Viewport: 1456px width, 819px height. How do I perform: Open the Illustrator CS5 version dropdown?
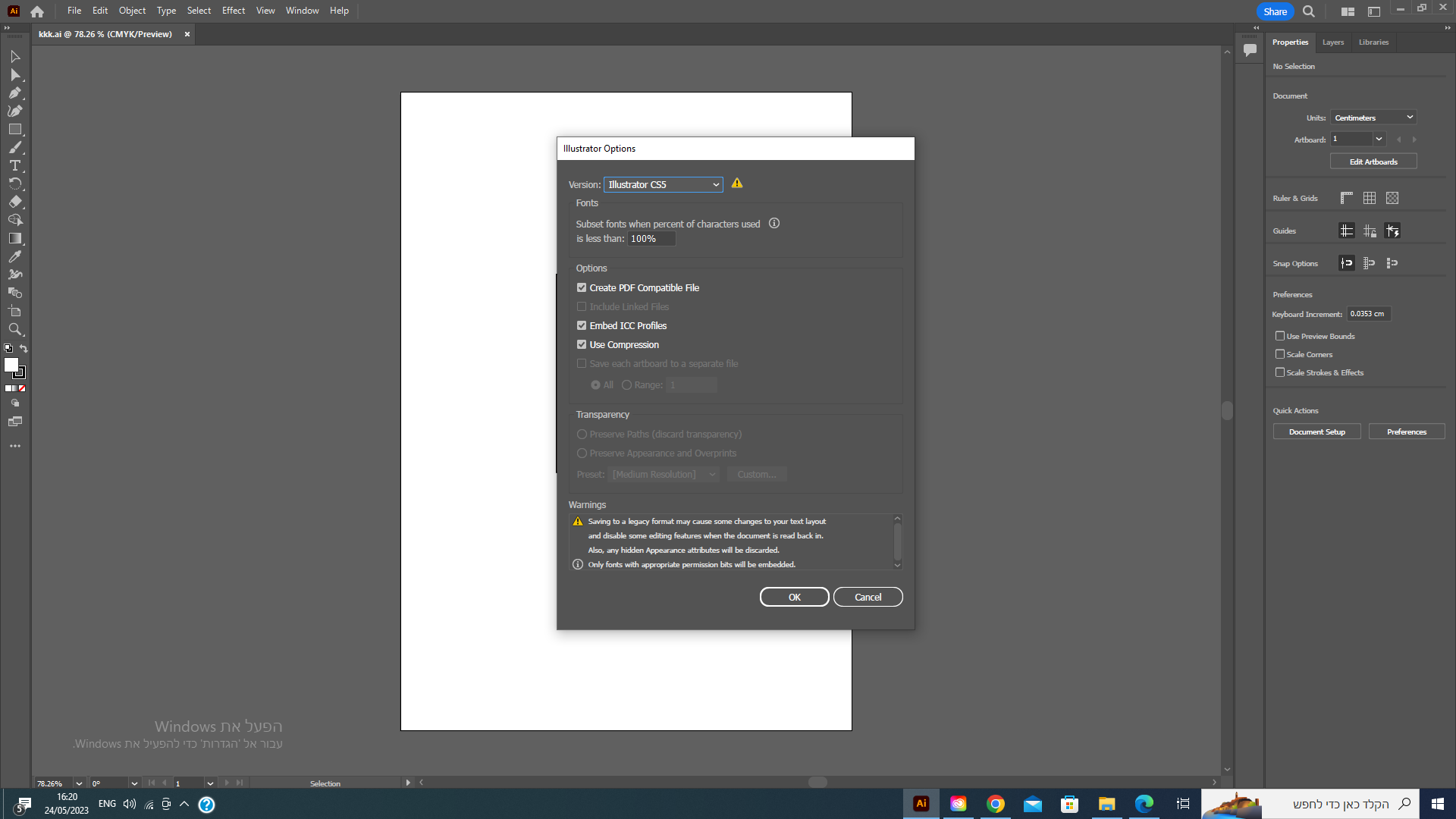pyautogui.click(x=662, y=184)
